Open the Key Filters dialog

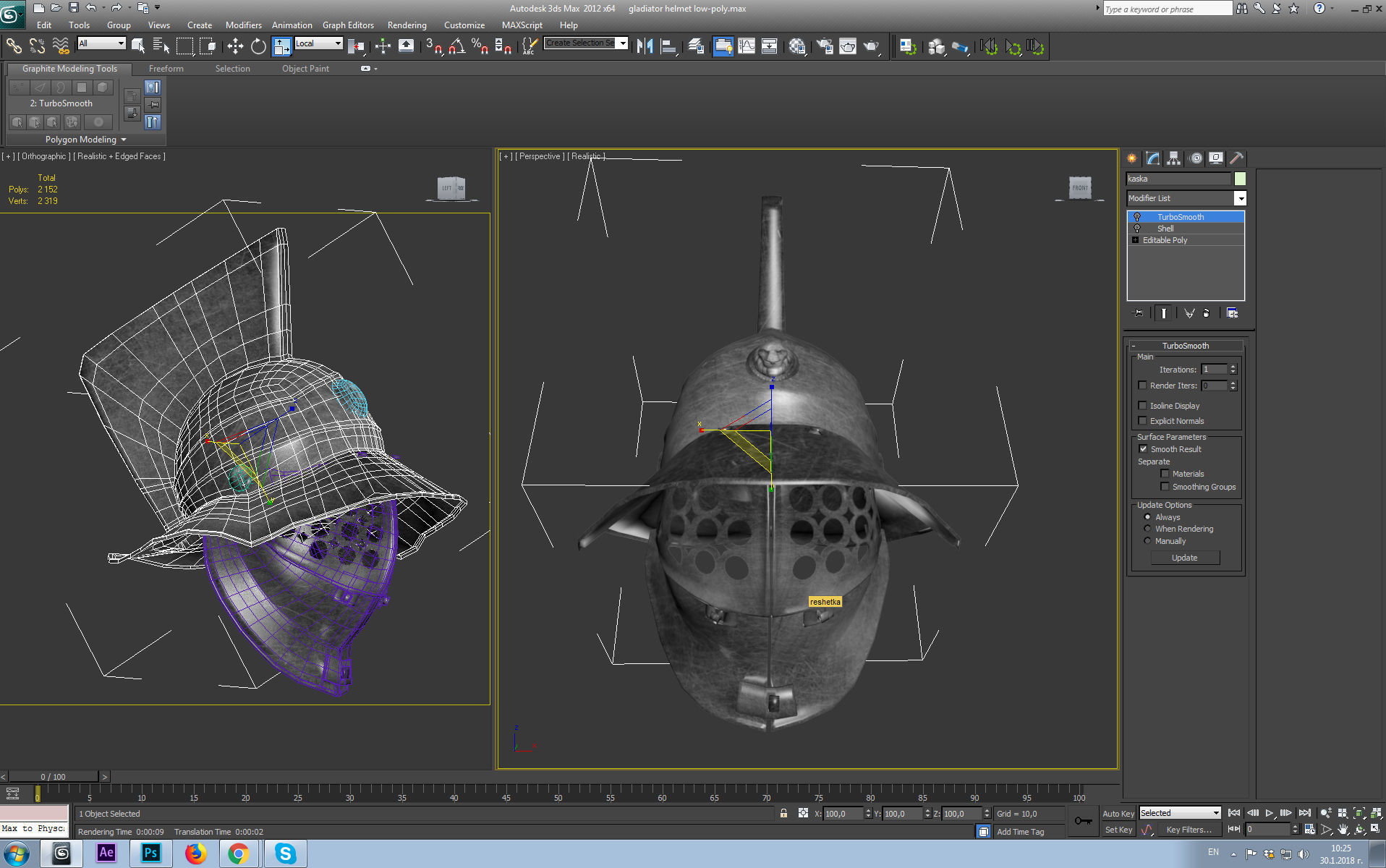tap(1189, 830)
